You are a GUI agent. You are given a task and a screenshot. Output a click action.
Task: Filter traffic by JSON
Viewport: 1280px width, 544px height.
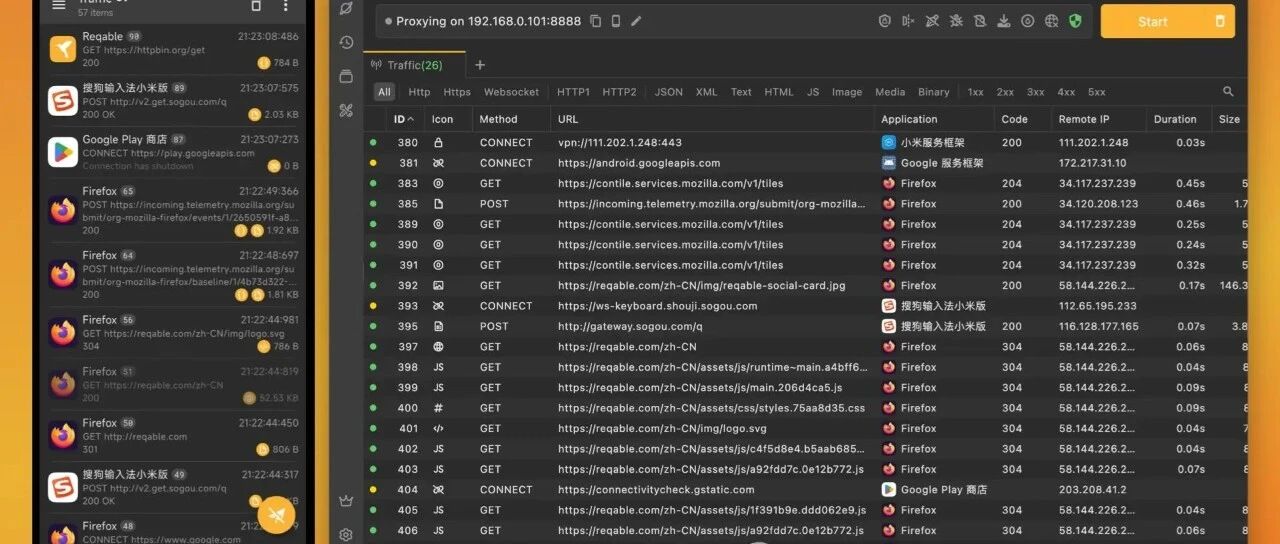(x=668, y=92)
